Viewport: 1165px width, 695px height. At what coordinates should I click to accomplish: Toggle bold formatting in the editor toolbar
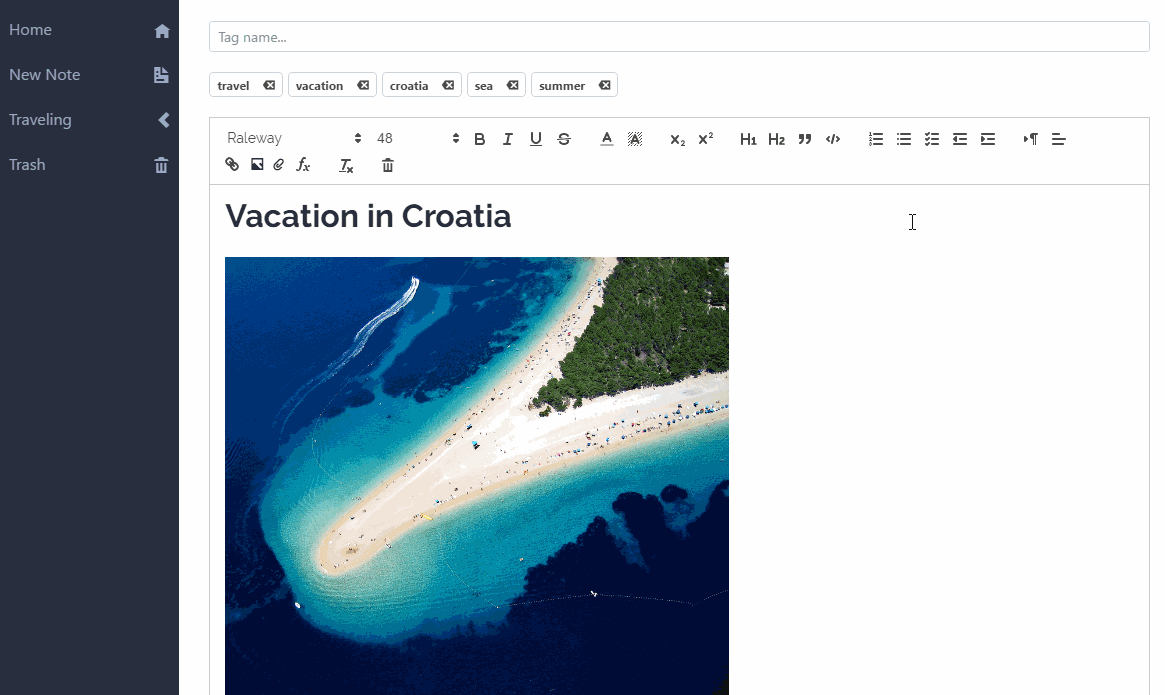(480, 139)
